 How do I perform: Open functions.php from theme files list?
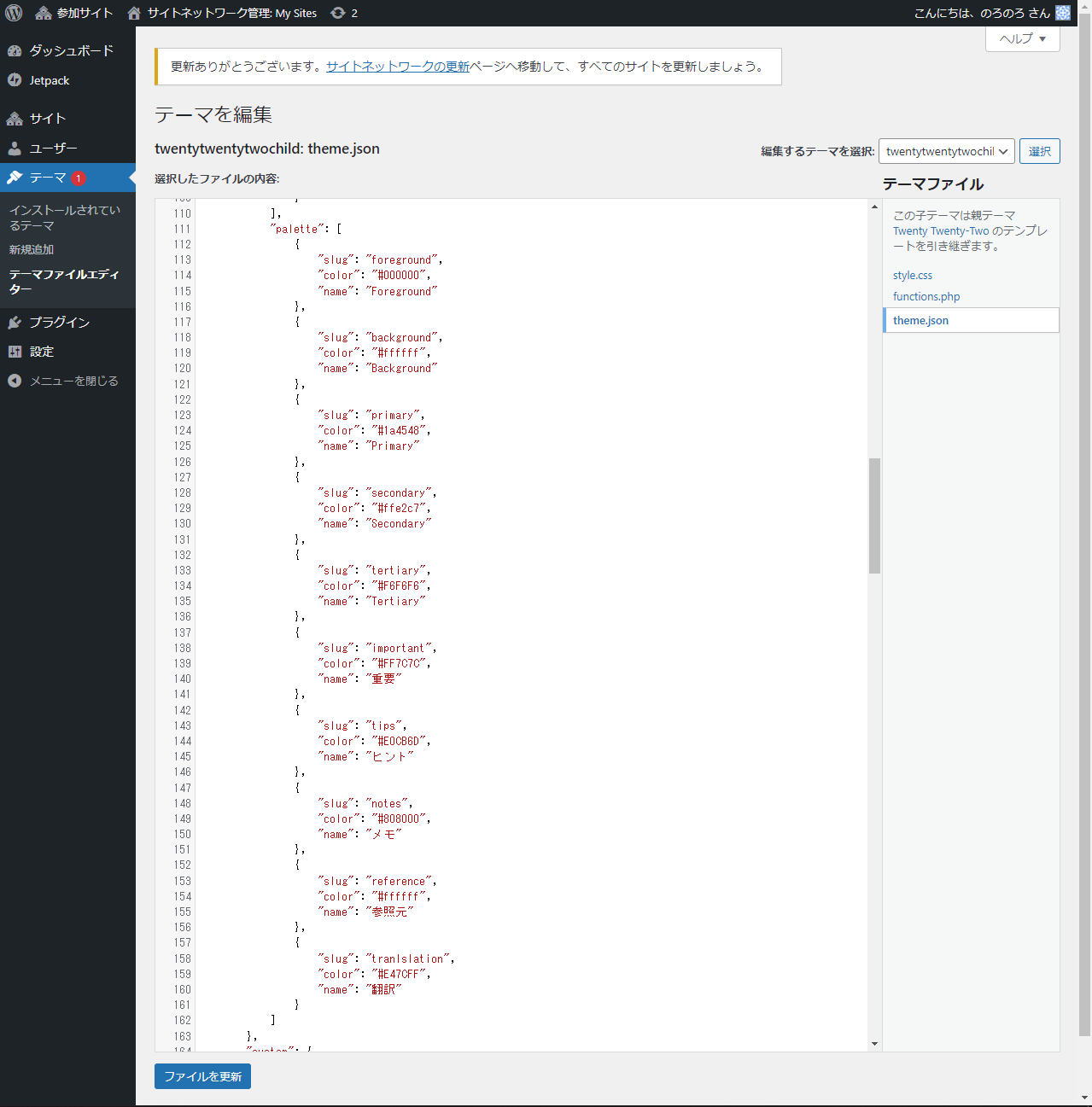point(926,297)
